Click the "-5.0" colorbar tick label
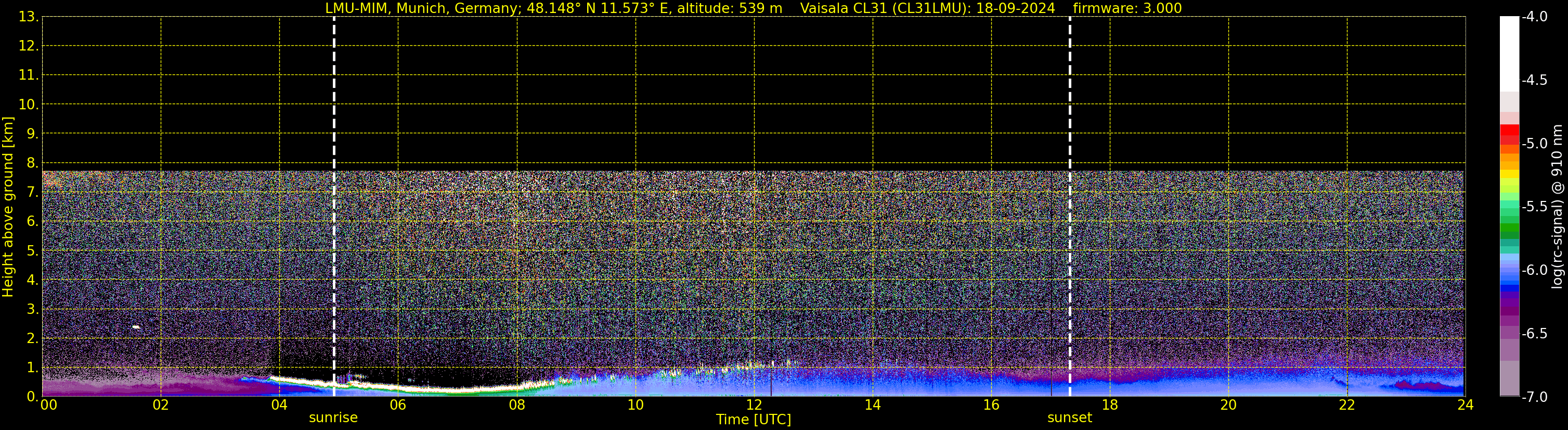 [1534, 144]
